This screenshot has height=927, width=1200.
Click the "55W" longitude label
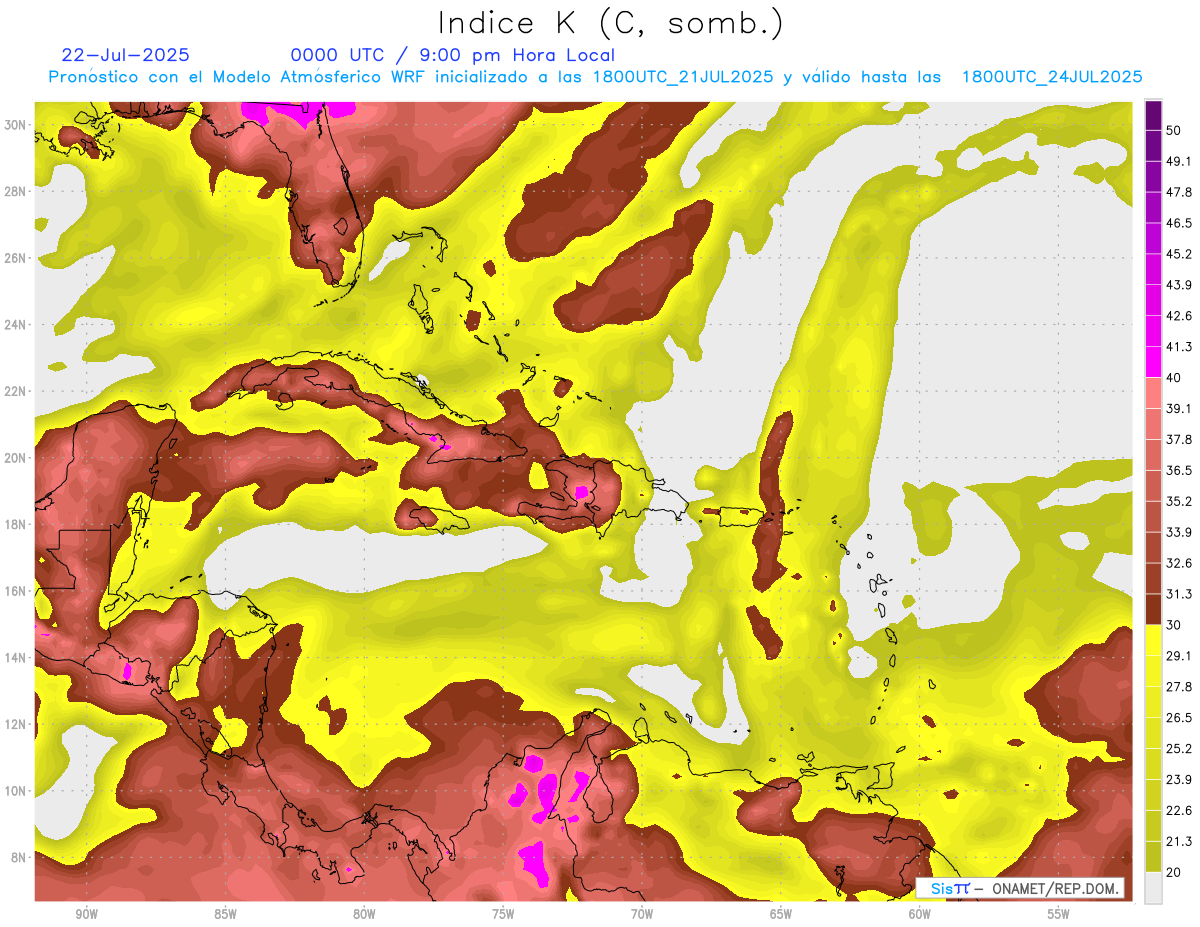tap(1059, 914)
